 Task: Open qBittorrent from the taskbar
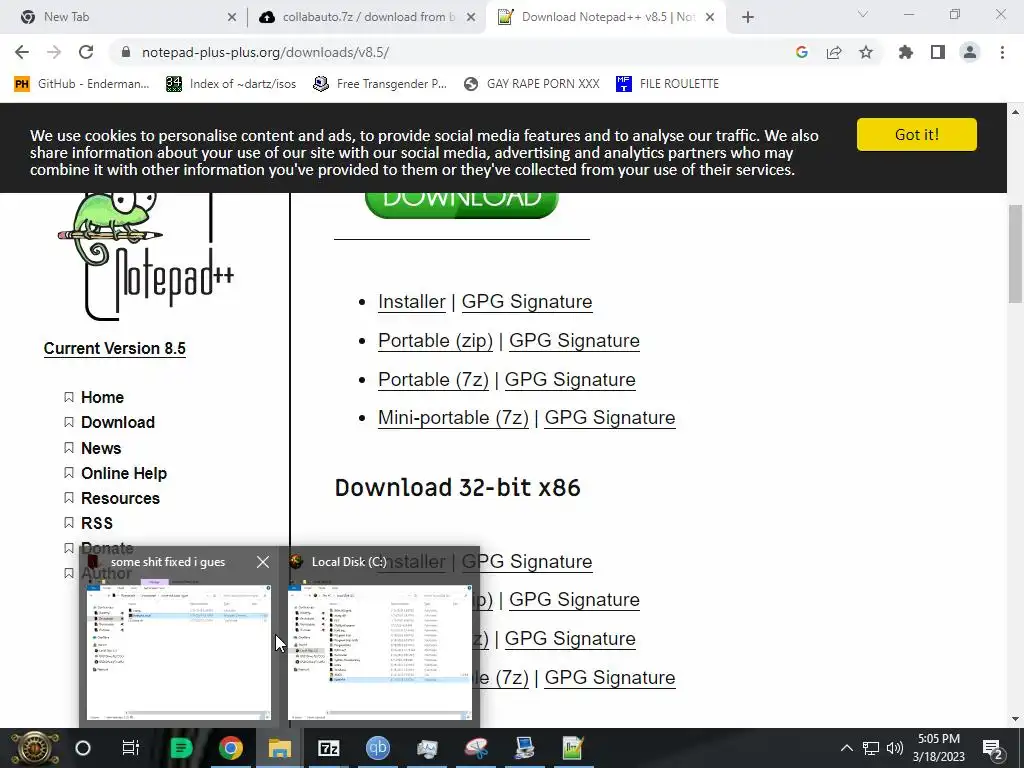(x=377, y=748)
